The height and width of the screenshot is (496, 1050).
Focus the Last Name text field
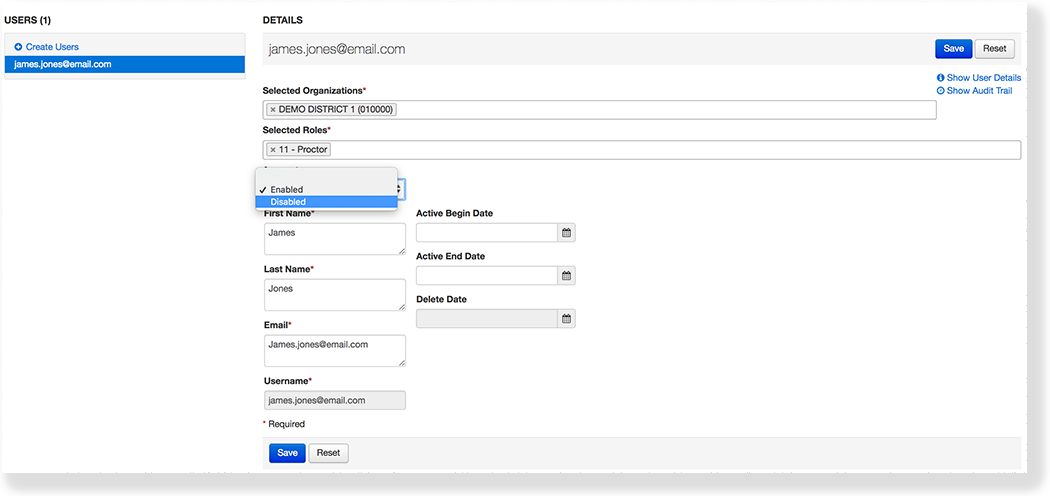(x=334, y=294)
